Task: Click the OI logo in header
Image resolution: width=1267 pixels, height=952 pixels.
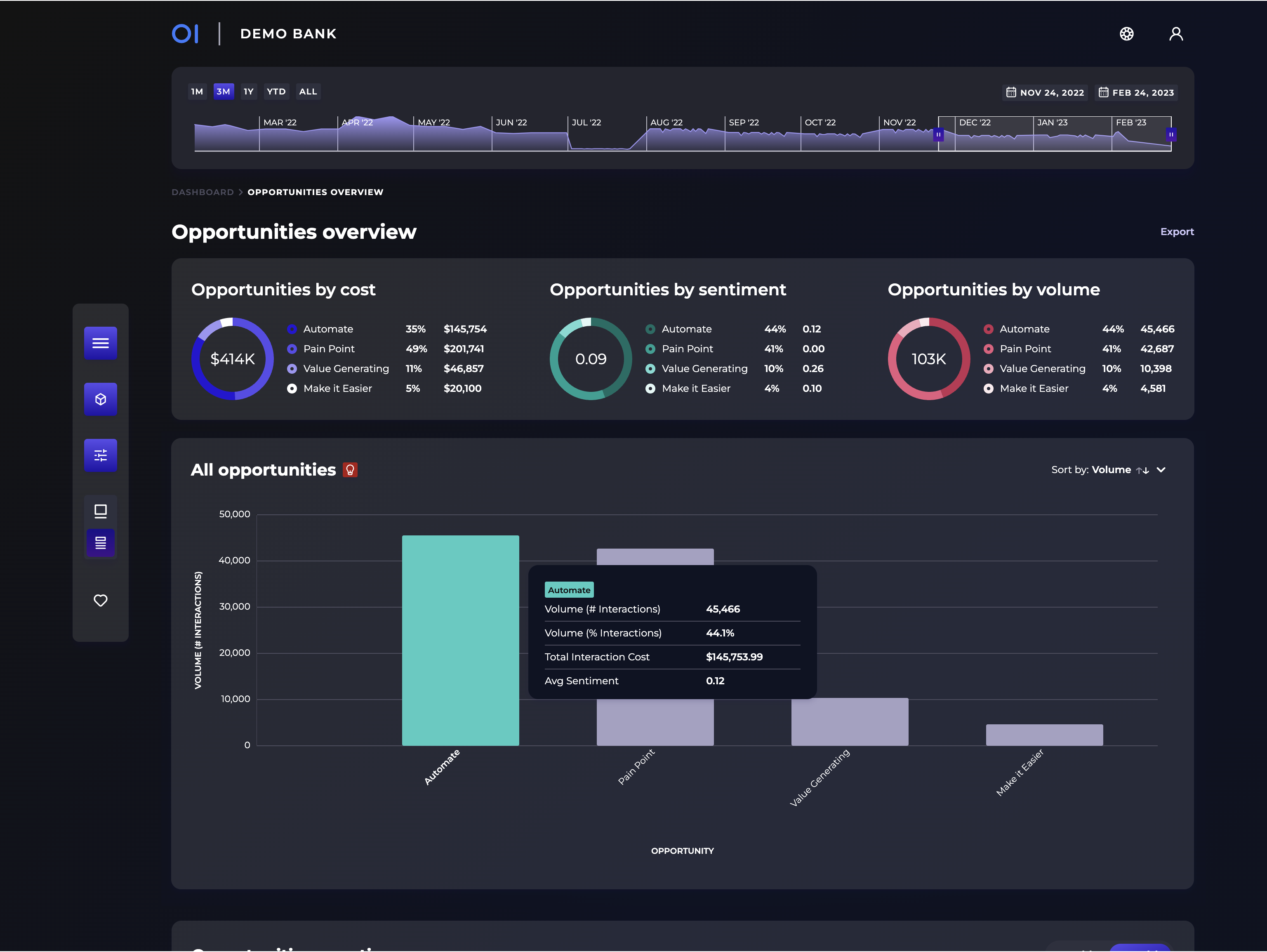Action: coord(186,34)
